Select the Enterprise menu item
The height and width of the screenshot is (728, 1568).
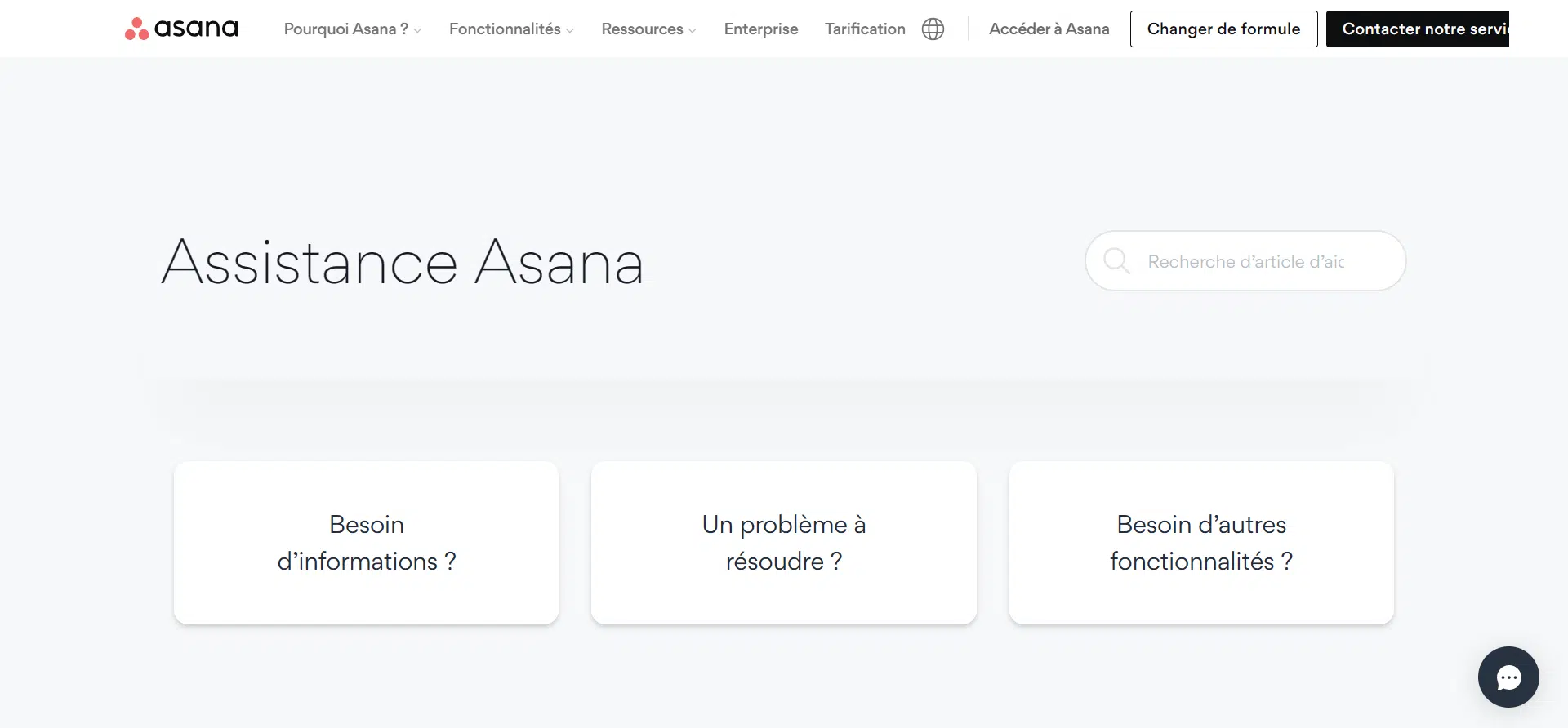(x=760, y=29)
